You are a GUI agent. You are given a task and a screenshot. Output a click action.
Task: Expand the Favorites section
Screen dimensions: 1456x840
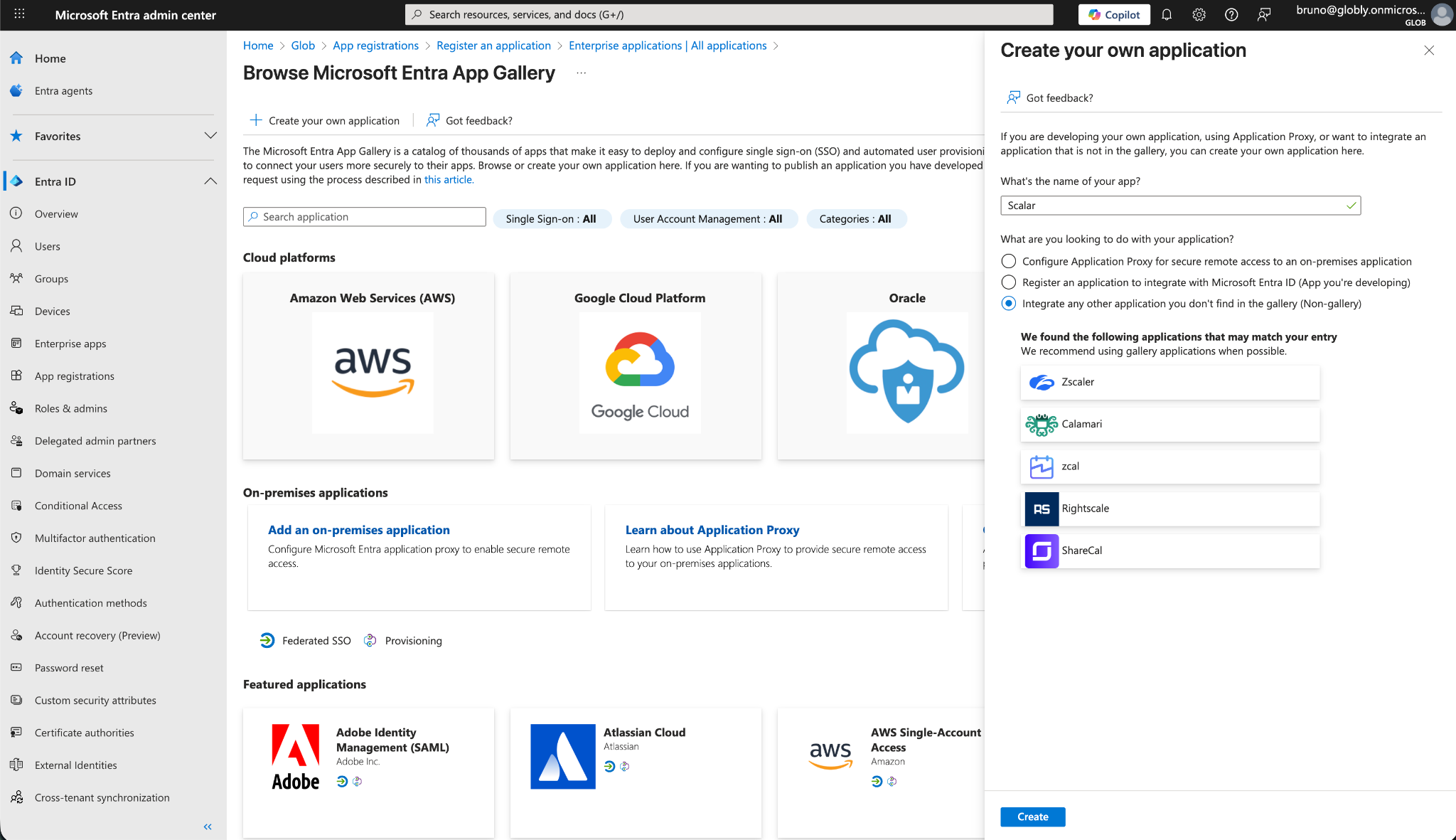click(x=210, y=136)
